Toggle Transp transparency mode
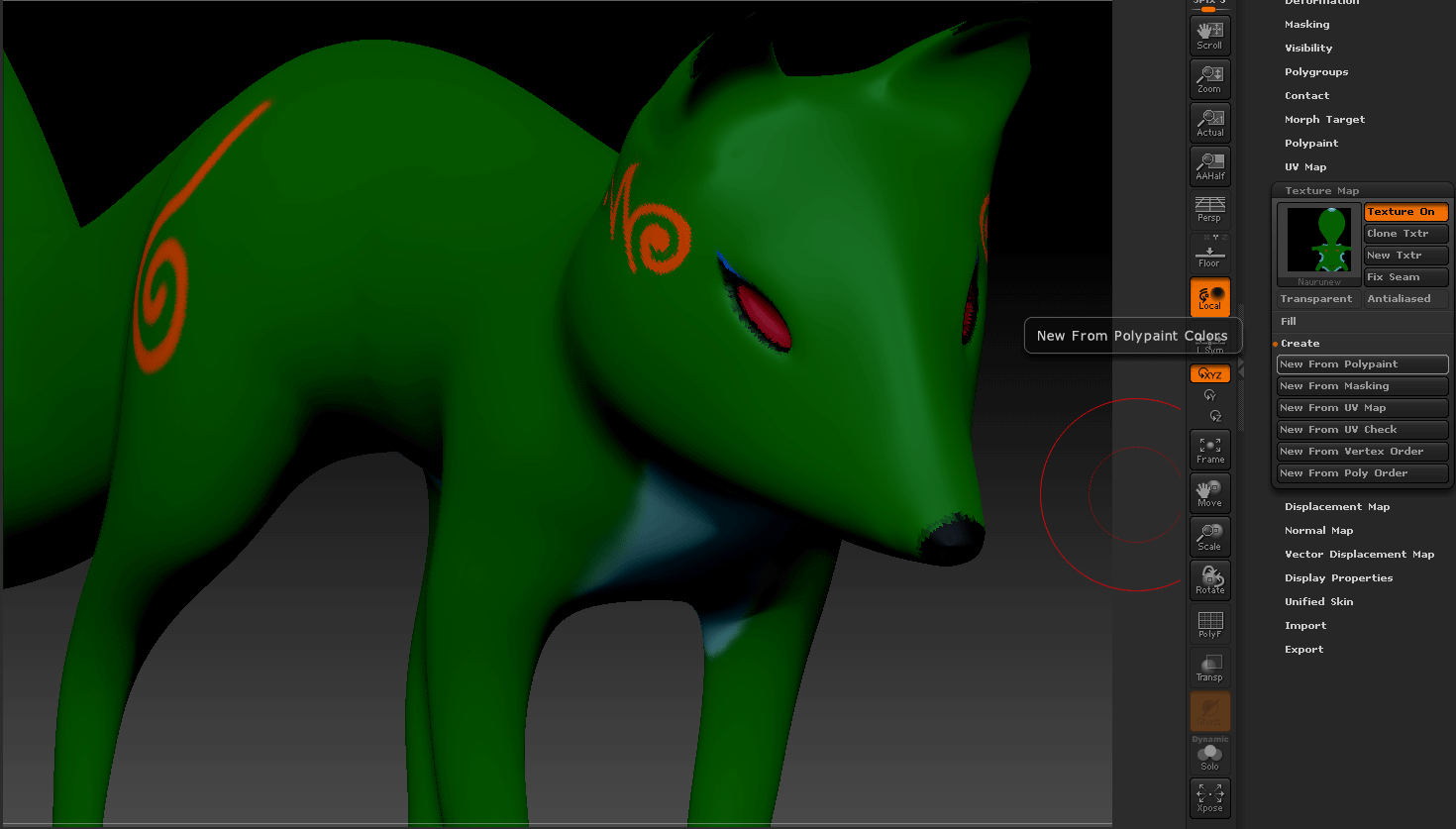The image size is (1456, 829). (x=1209, y=667)
